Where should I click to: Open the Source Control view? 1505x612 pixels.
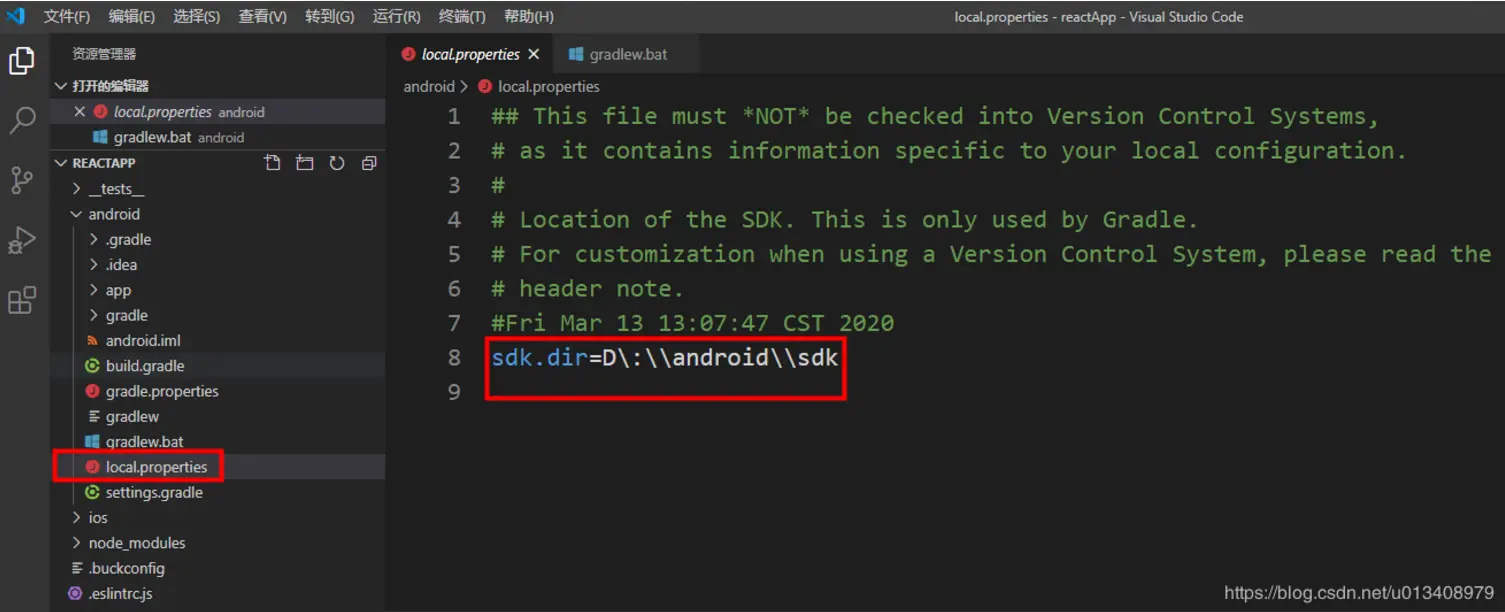click(x=22, y=180)
